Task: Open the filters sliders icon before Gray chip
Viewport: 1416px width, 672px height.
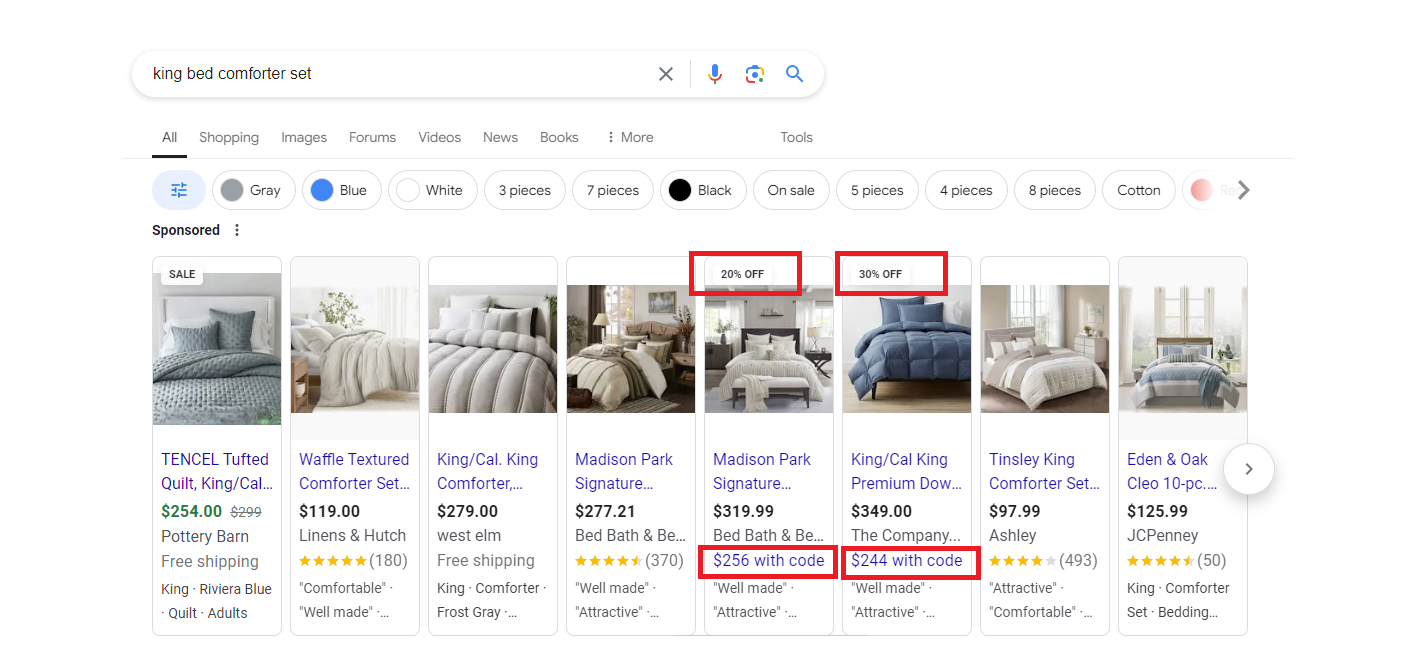Action: coord(178,189)
